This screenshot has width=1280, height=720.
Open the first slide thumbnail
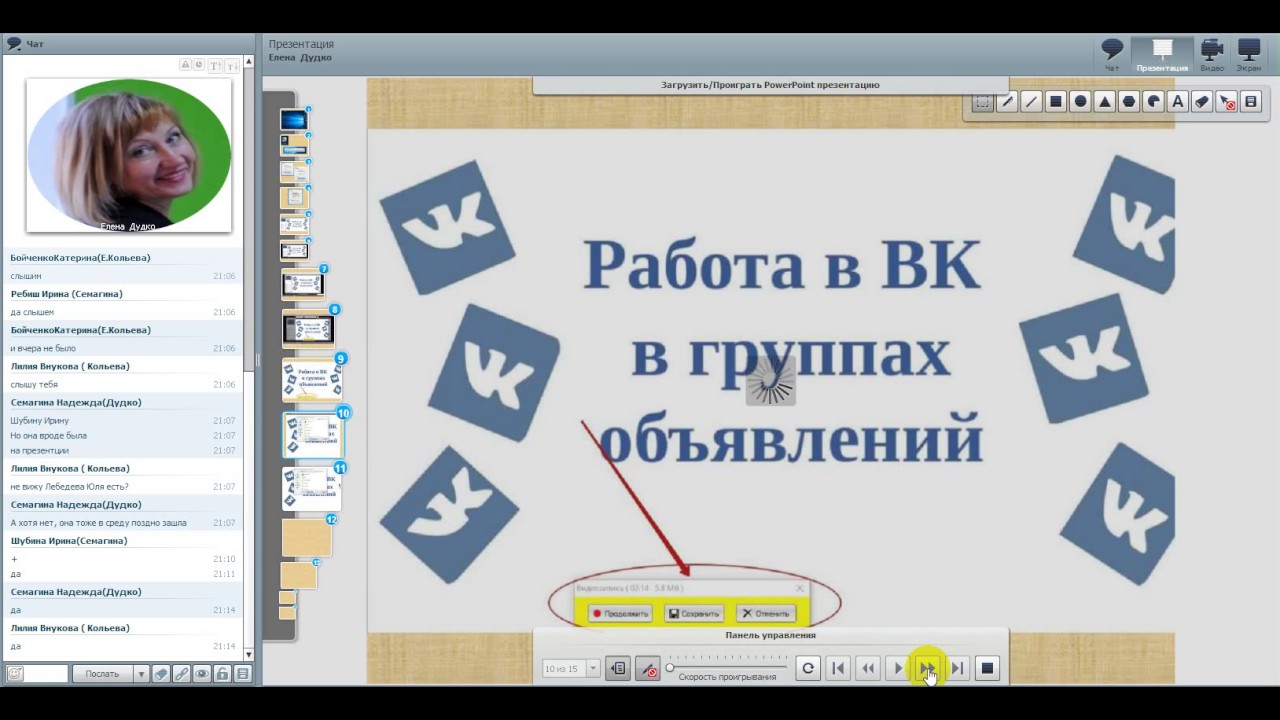(294, 120)
